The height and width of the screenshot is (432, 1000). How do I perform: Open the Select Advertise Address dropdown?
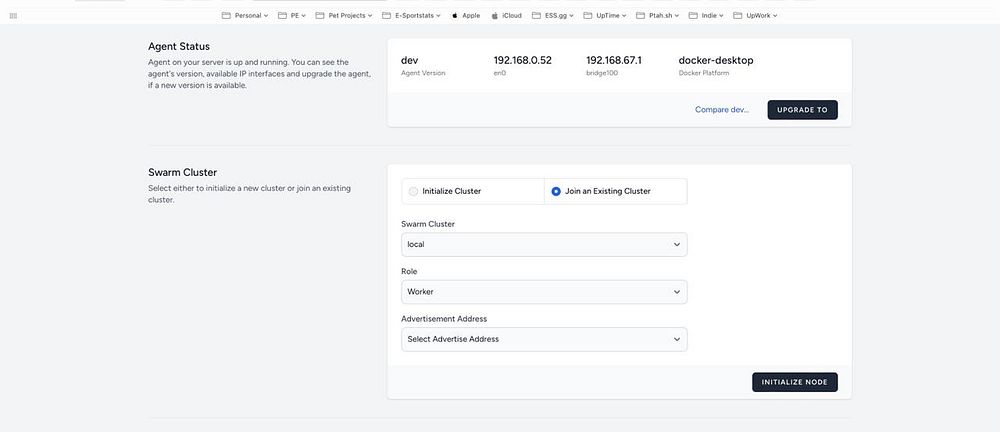coord(544,339)
